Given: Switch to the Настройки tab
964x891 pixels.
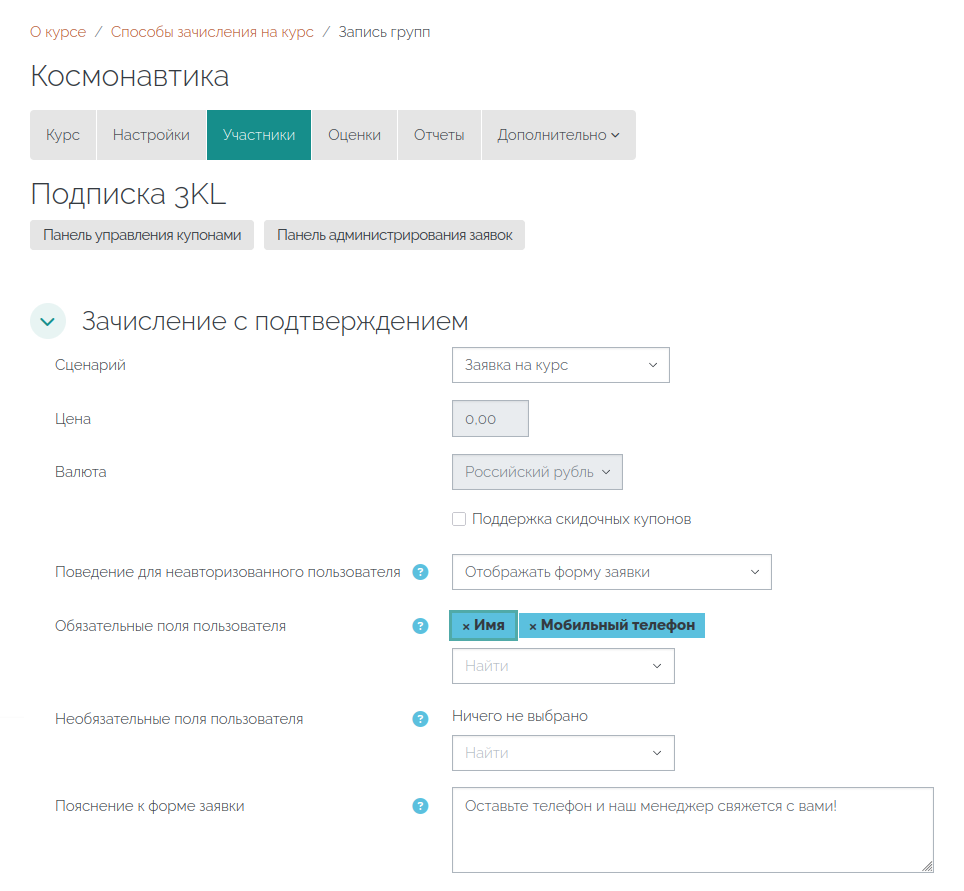Looking at the screenshot, I should [x=151, y=135].
